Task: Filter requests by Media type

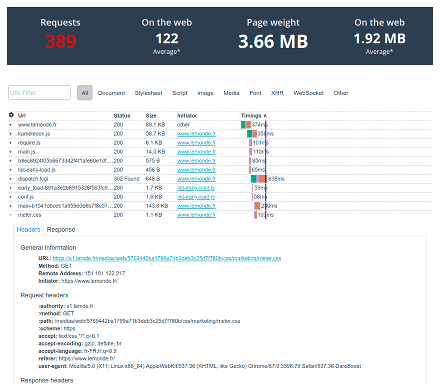Action: coord(231,93)
